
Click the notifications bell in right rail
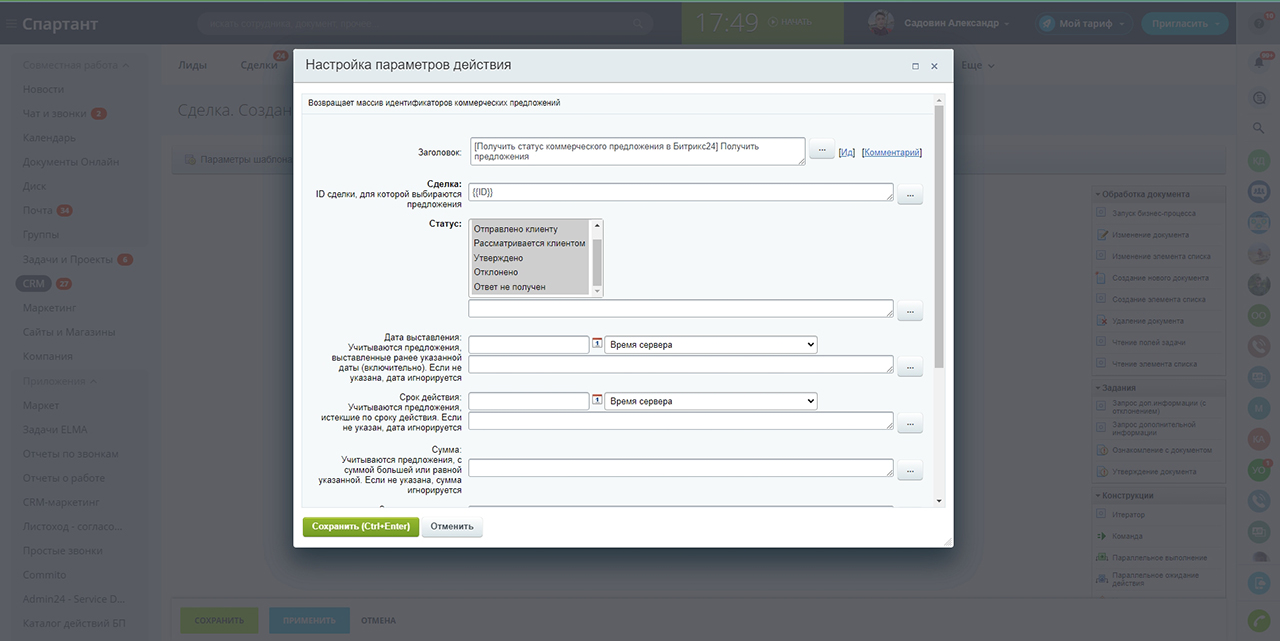[x=1260, y=62]
